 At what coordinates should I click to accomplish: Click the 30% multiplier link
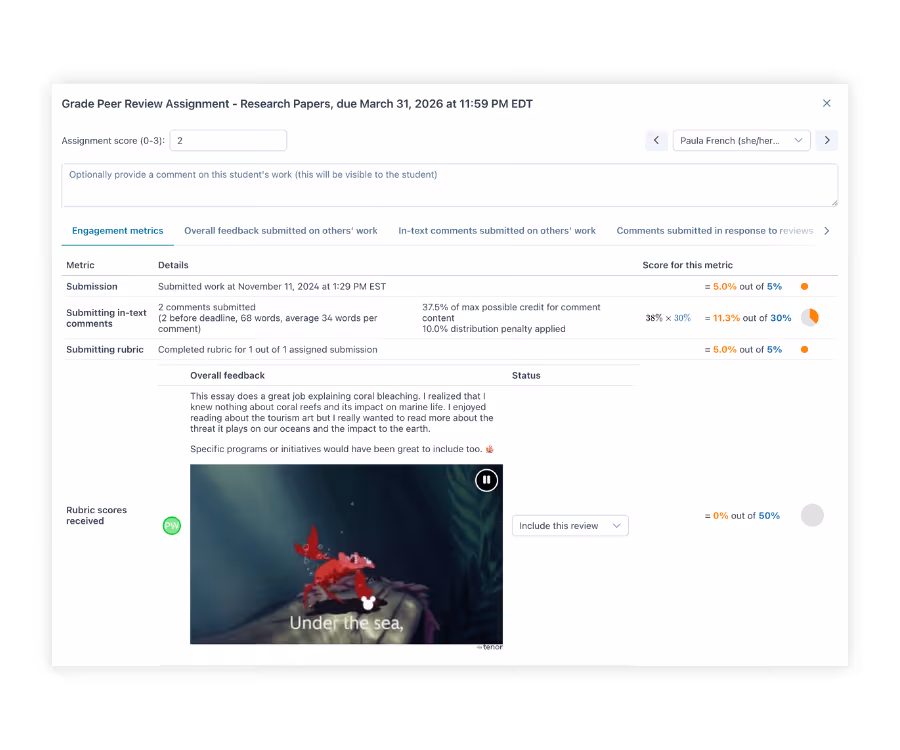[x=682, y=318]
